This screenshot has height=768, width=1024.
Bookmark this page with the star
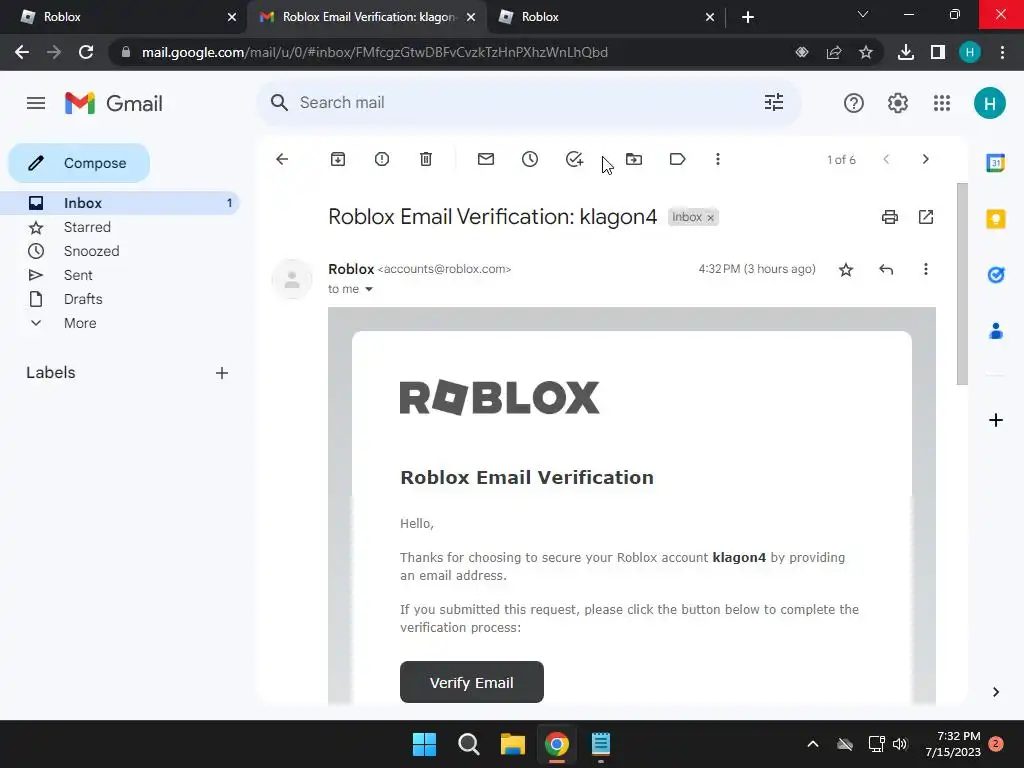tap(866, 52)
